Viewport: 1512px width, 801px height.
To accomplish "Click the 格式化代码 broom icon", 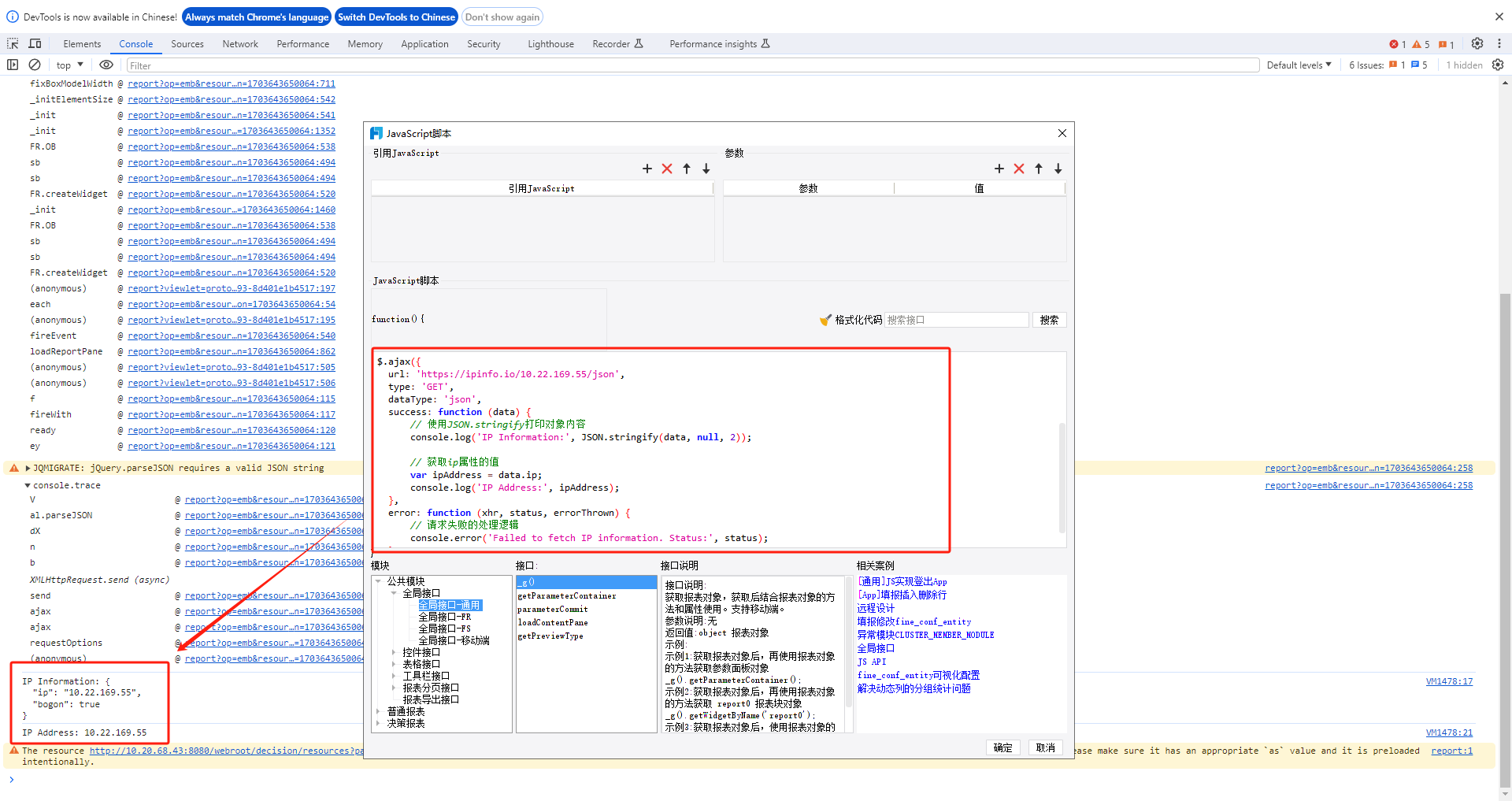I will 825,320.
